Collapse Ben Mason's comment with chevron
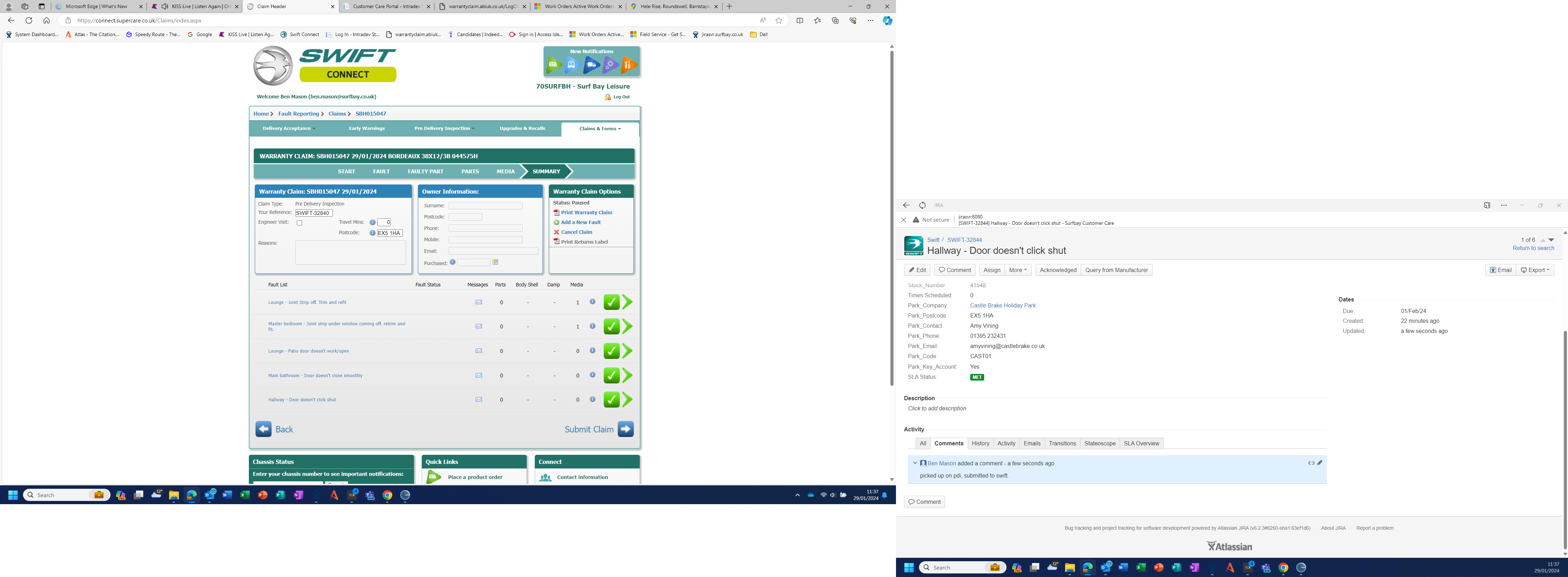The width and height of the screenshot is (1568, 577). [915, 463]
